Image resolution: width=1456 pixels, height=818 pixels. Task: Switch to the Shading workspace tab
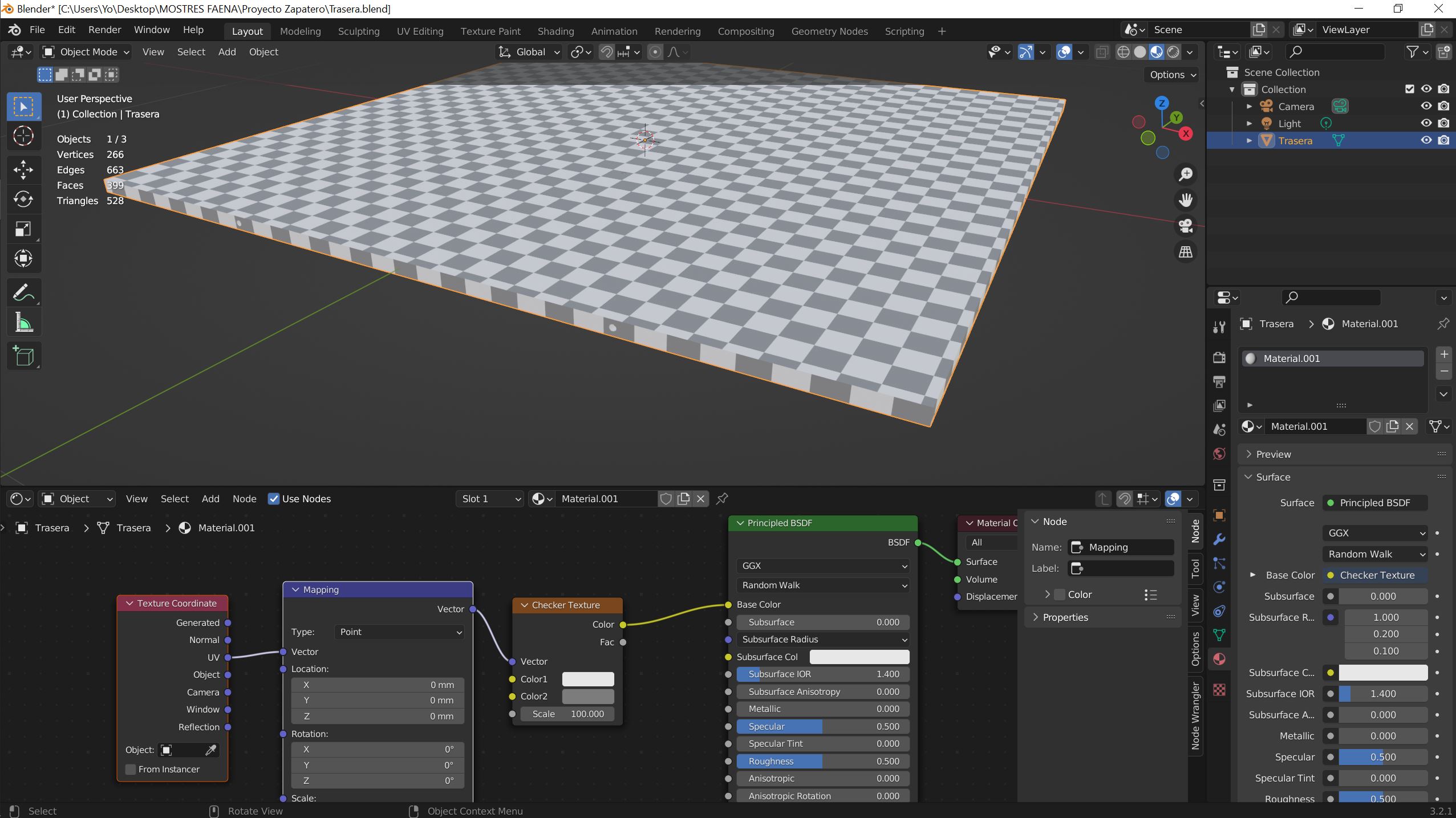coord(555,31)
